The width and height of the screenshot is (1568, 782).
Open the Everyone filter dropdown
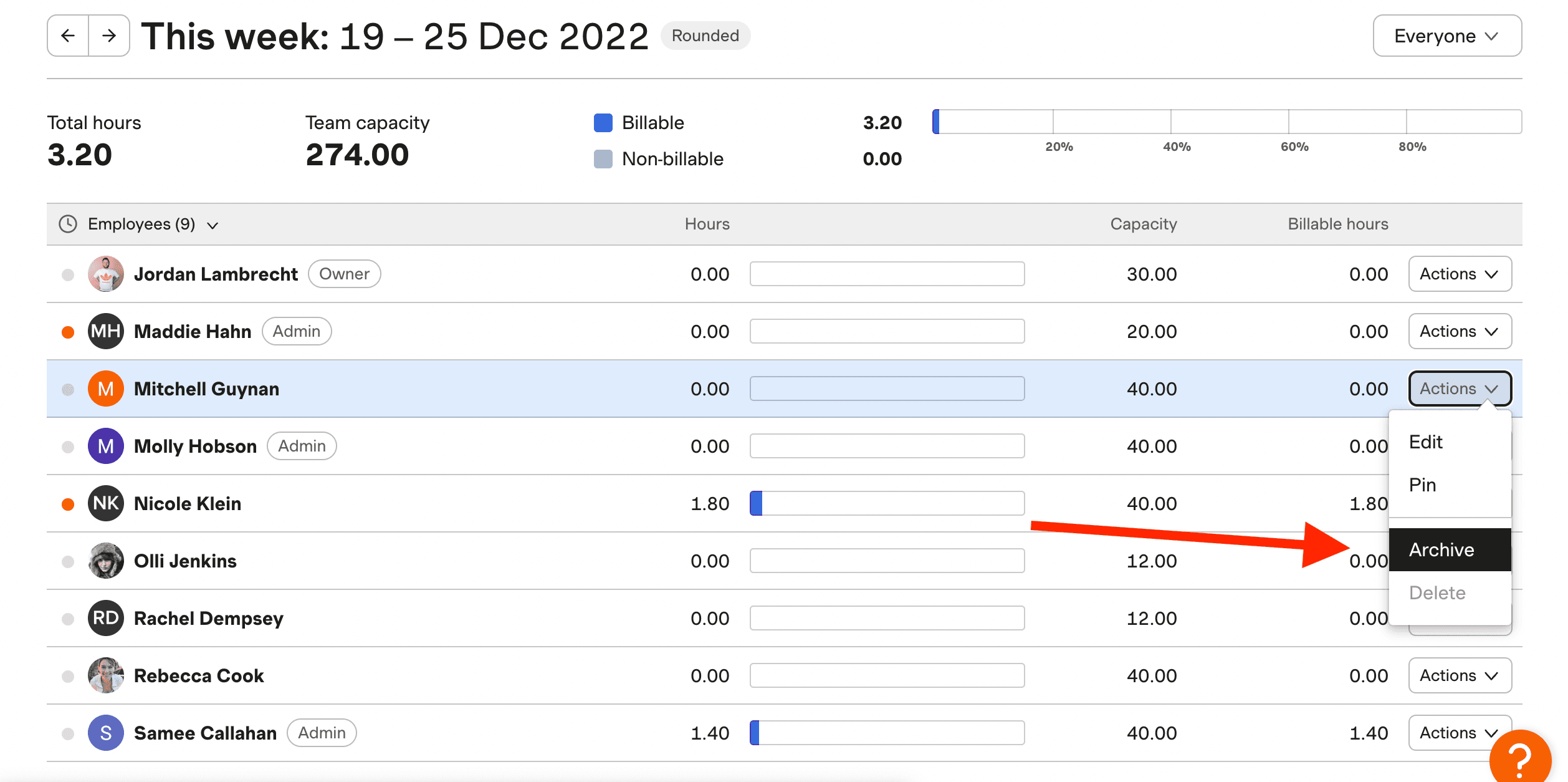coord(1447,36)
